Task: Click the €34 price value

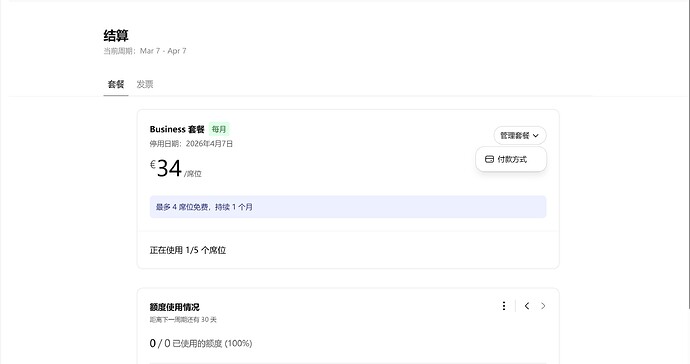Action: (x=166, y=168)
